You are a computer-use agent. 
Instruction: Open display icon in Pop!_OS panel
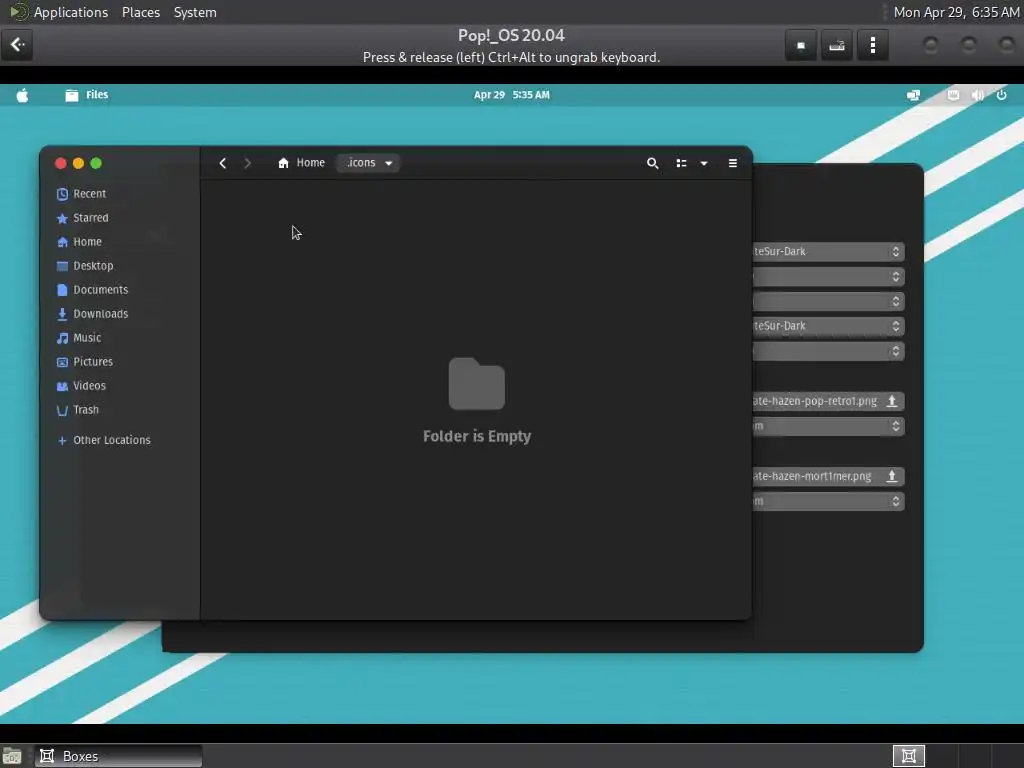click(913, 95)
